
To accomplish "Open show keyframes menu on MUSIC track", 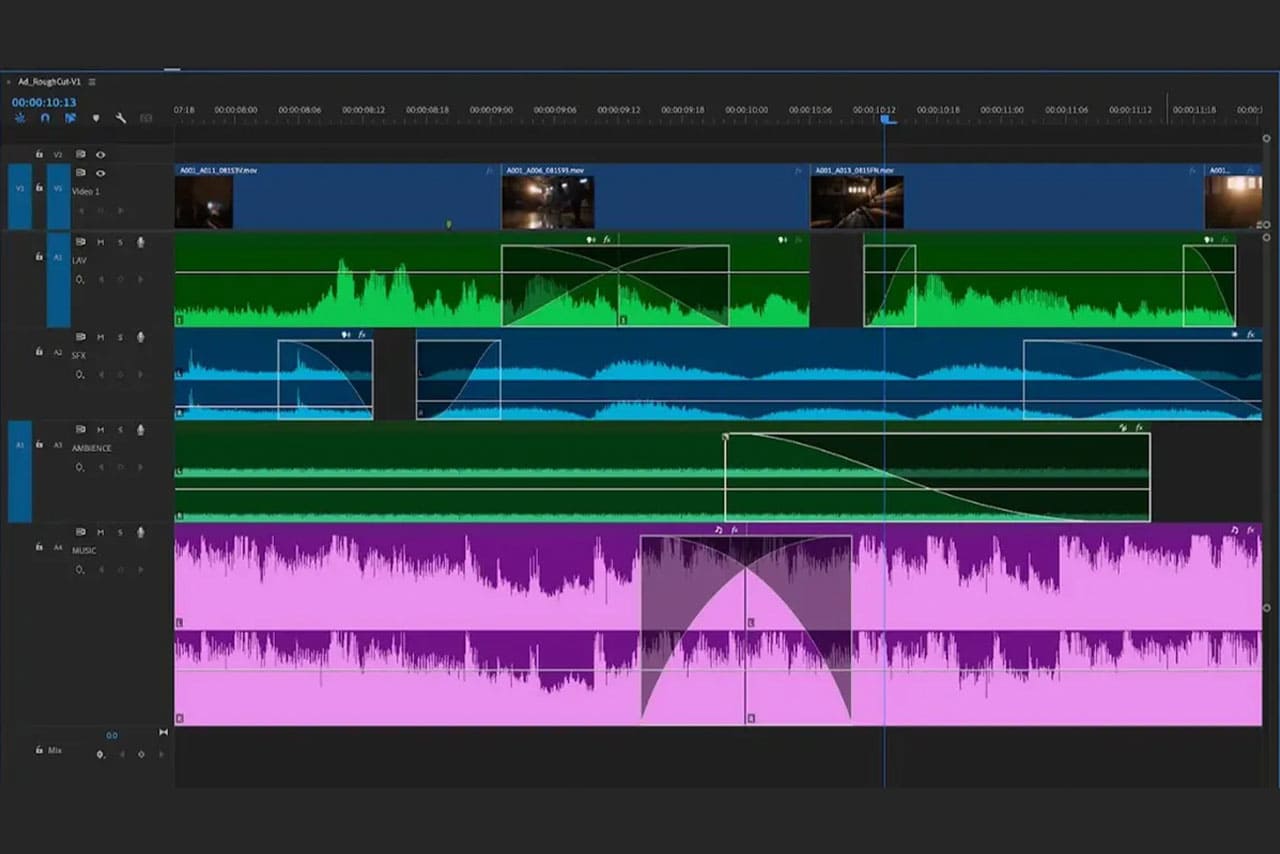I will coord(80,569).
